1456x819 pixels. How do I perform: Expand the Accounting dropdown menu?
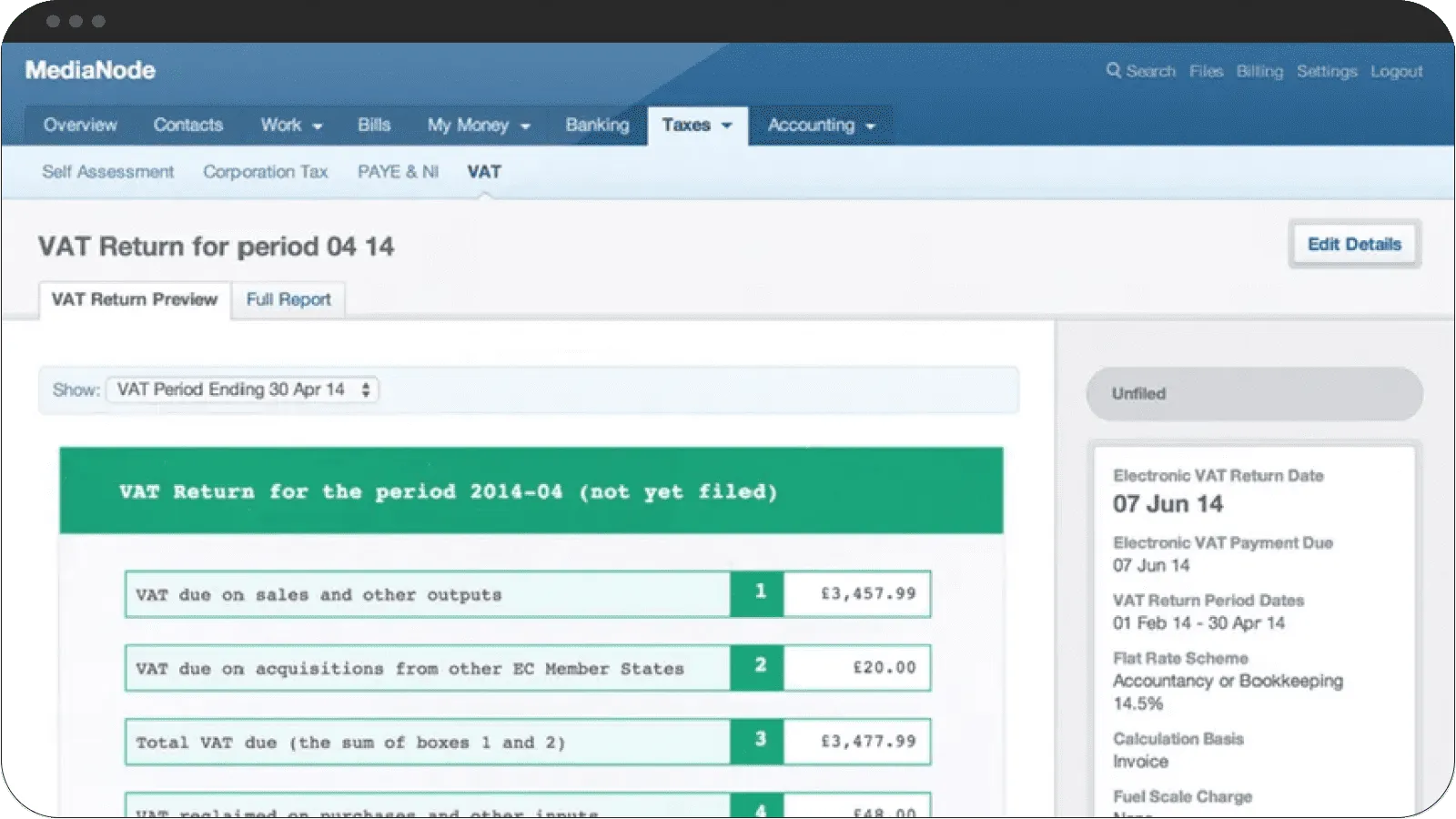[x=821, y=125]
